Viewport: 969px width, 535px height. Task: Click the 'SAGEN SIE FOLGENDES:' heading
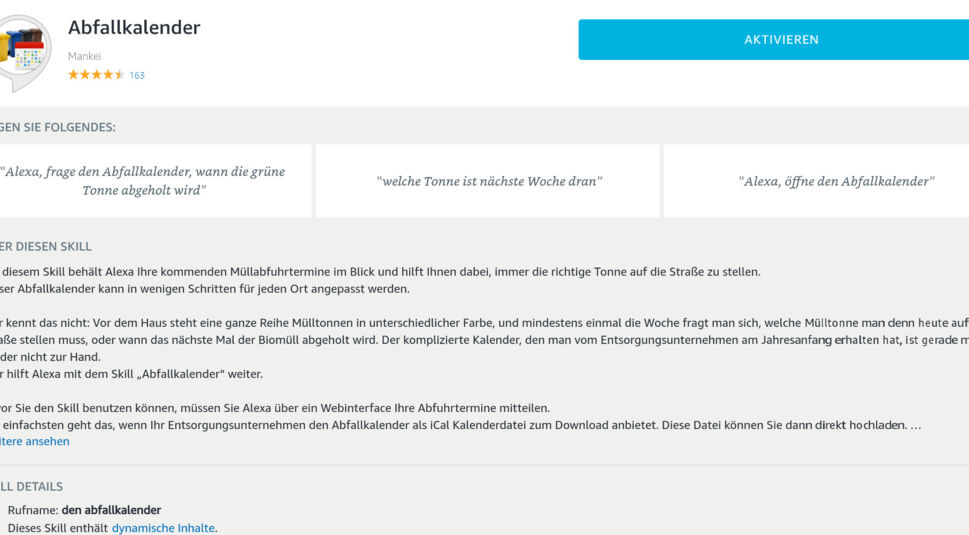point(57,127)
